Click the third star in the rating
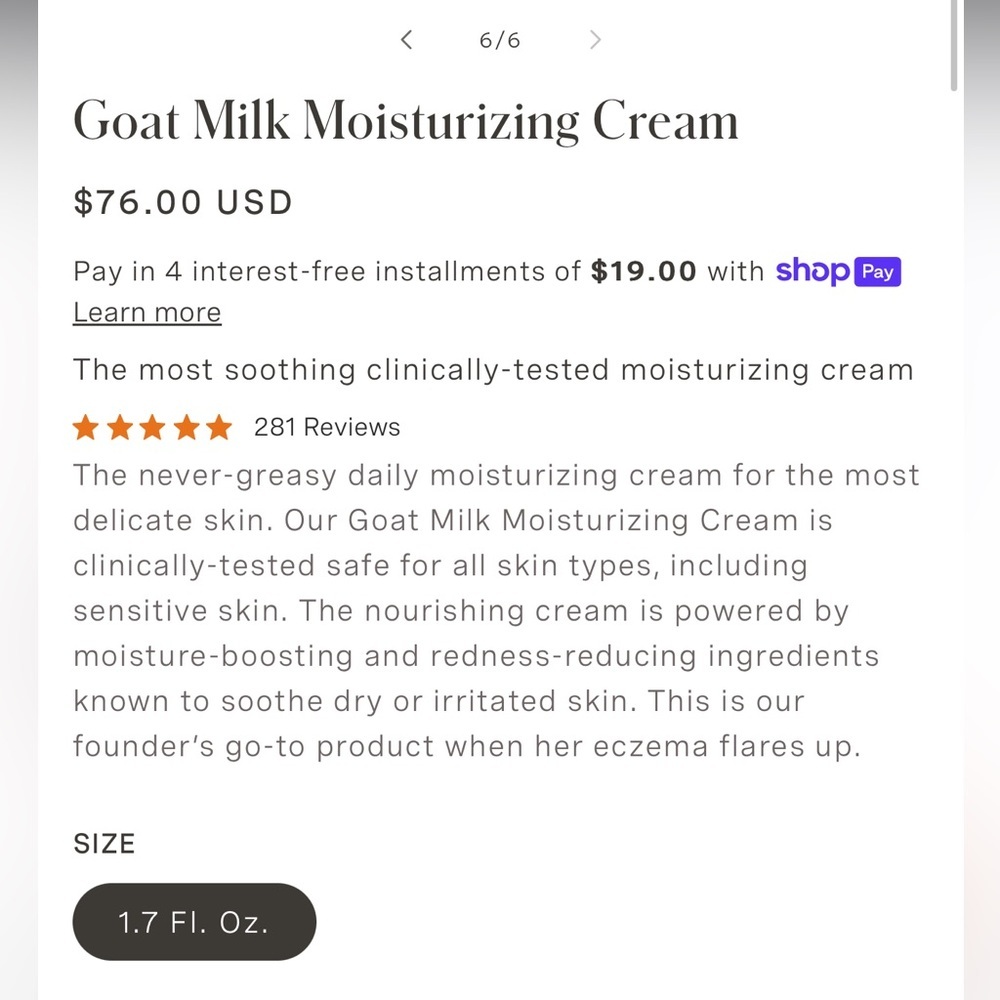 coord(152,427)
